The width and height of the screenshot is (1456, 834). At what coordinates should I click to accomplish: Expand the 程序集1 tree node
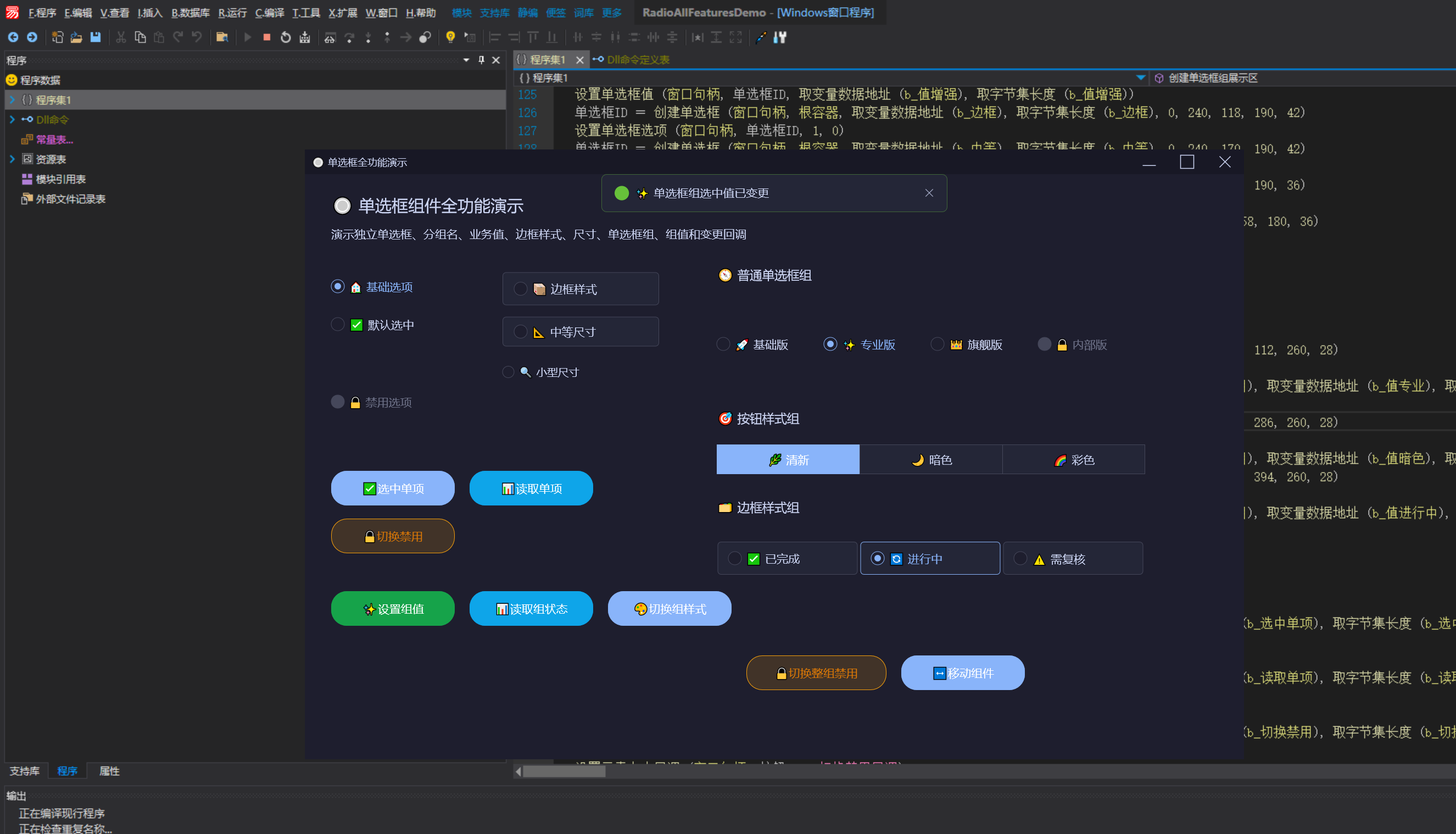pos(12,99)
